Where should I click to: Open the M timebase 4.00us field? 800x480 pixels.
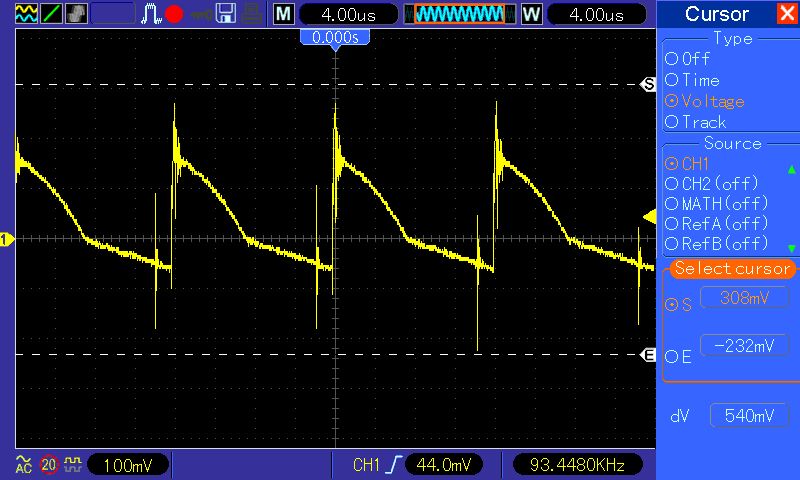[348, 15]
